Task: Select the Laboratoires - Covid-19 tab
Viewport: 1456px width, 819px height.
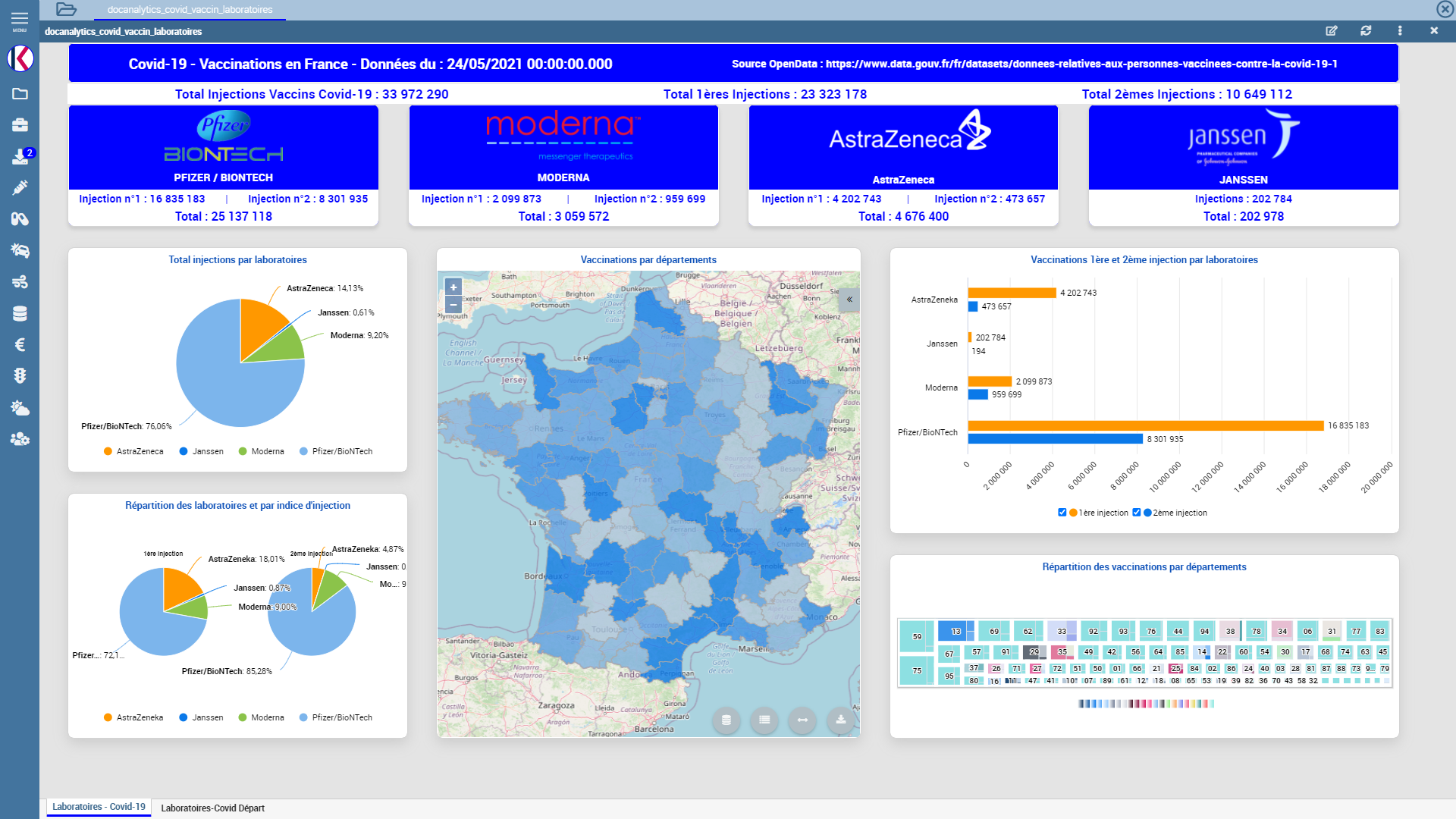Action: tap(99, 807)
